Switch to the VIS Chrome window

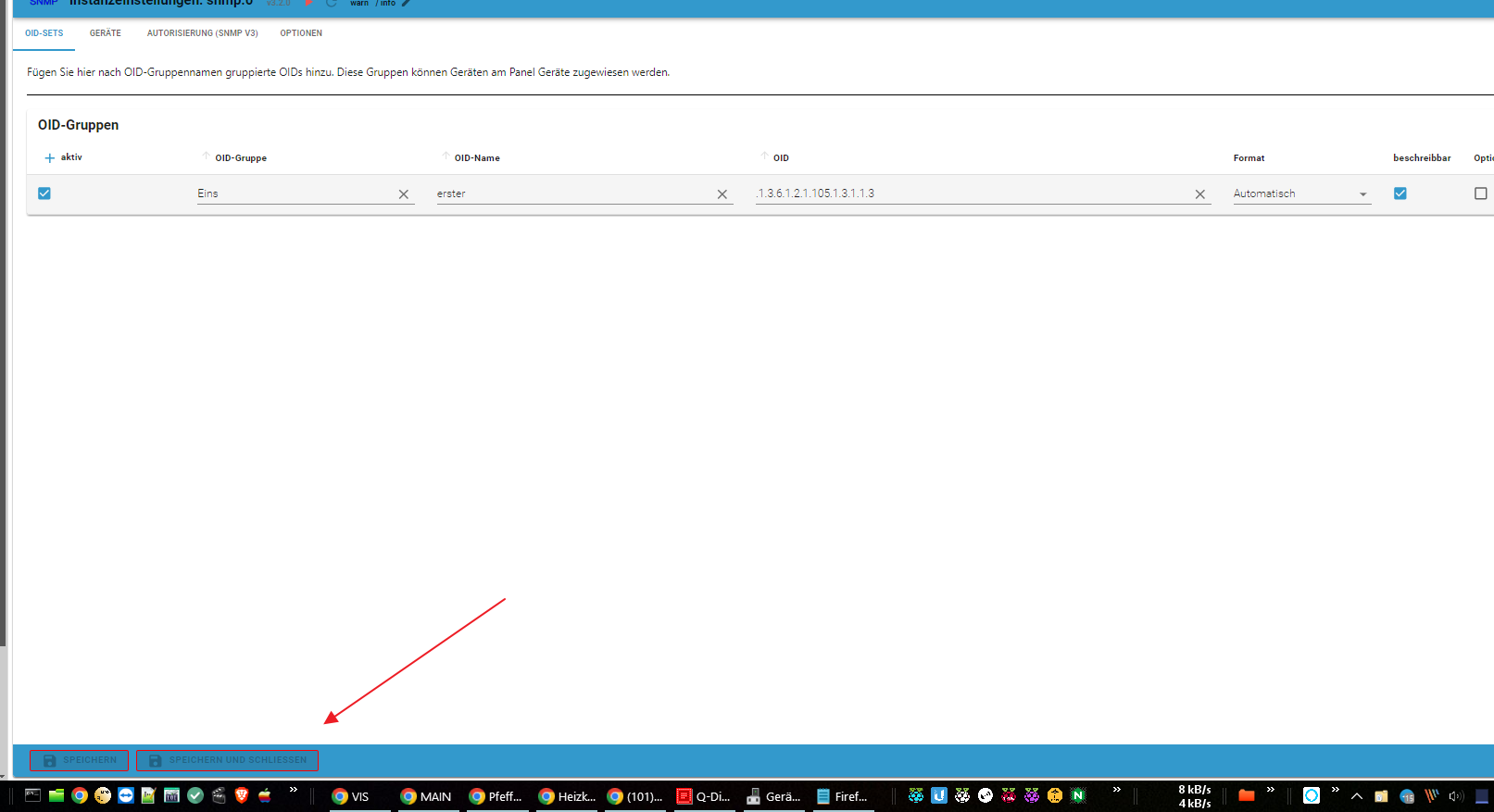click(x=360, y=796)
